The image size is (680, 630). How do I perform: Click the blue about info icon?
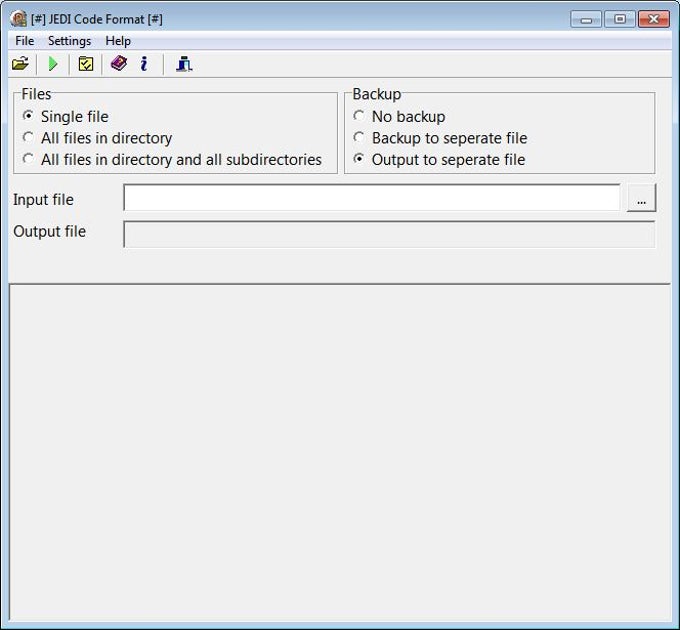(144, 64)
